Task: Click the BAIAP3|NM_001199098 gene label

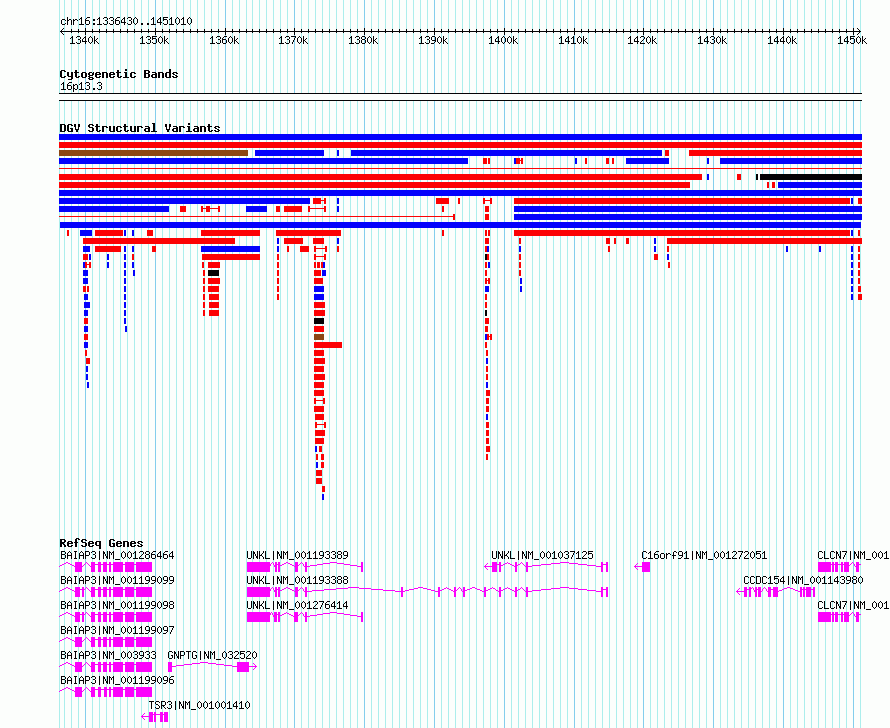Action: pyautogui.click(x=117, y=605)
